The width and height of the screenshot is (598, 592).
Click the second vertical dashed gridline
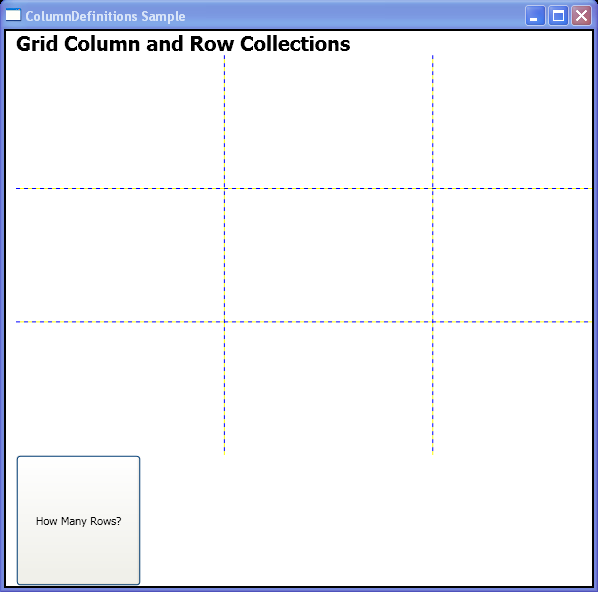pos(432,255)
